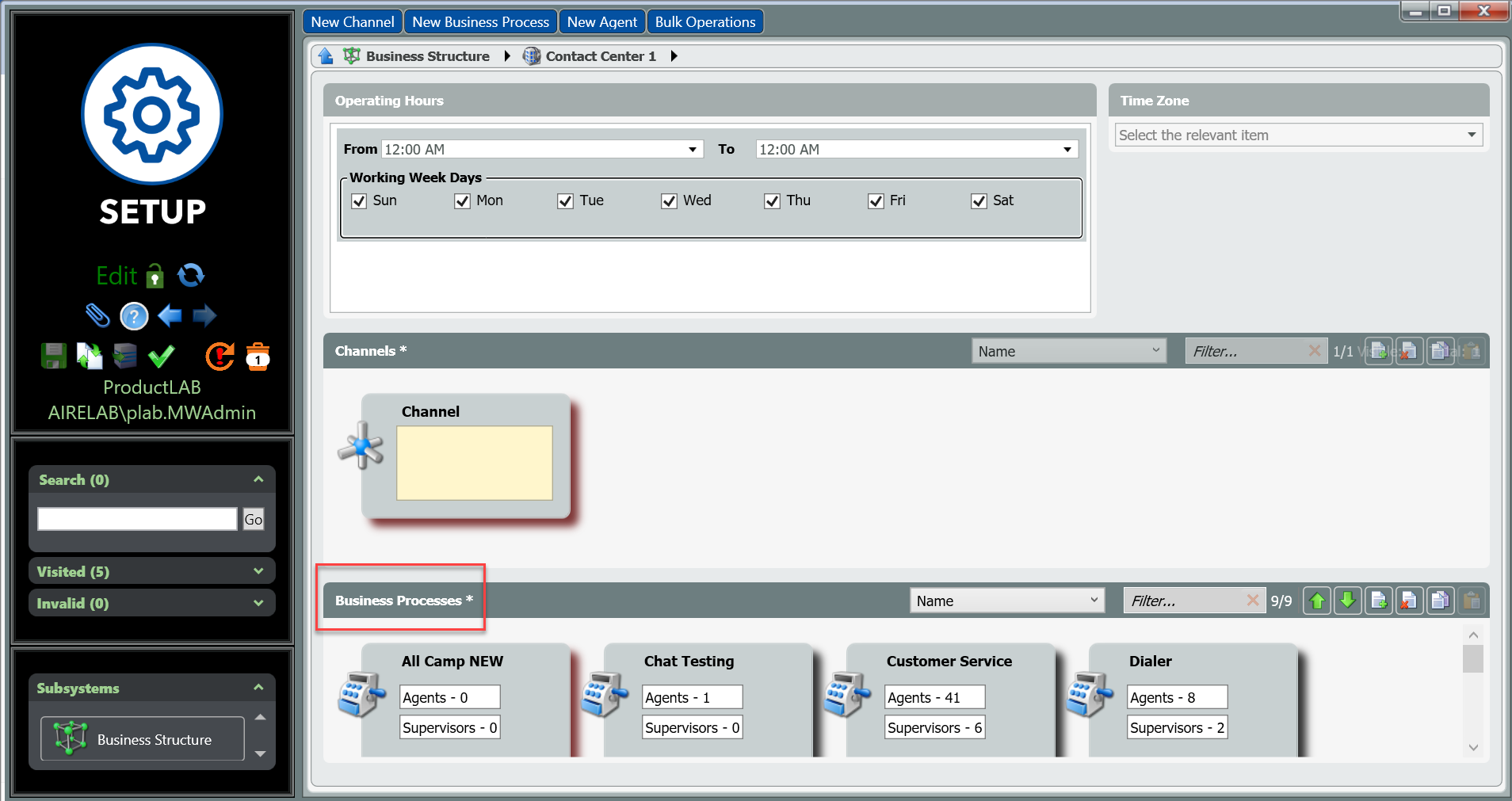
Task: Click the paperclip attachment icon
Action: 97,315
